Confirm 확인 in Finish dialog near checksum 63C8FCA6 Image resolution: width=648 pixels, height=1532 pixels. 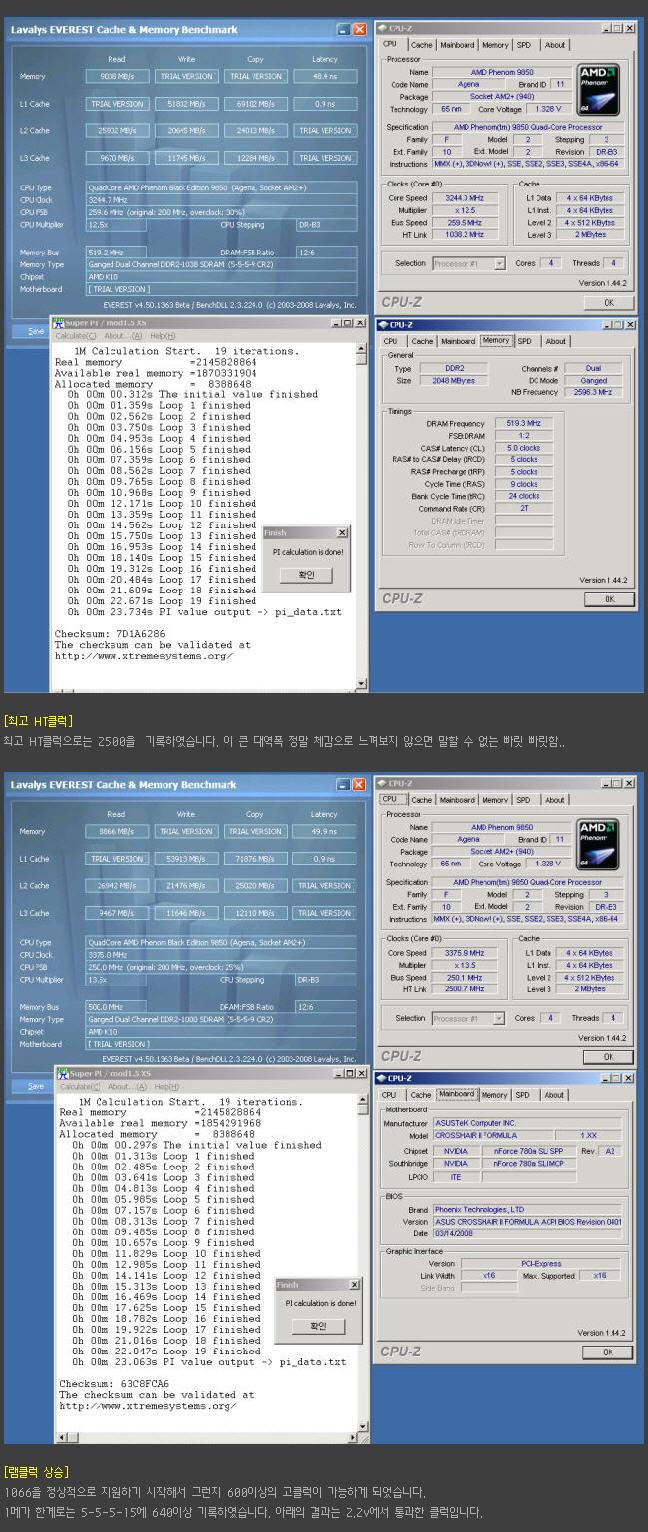(320, 1327)
